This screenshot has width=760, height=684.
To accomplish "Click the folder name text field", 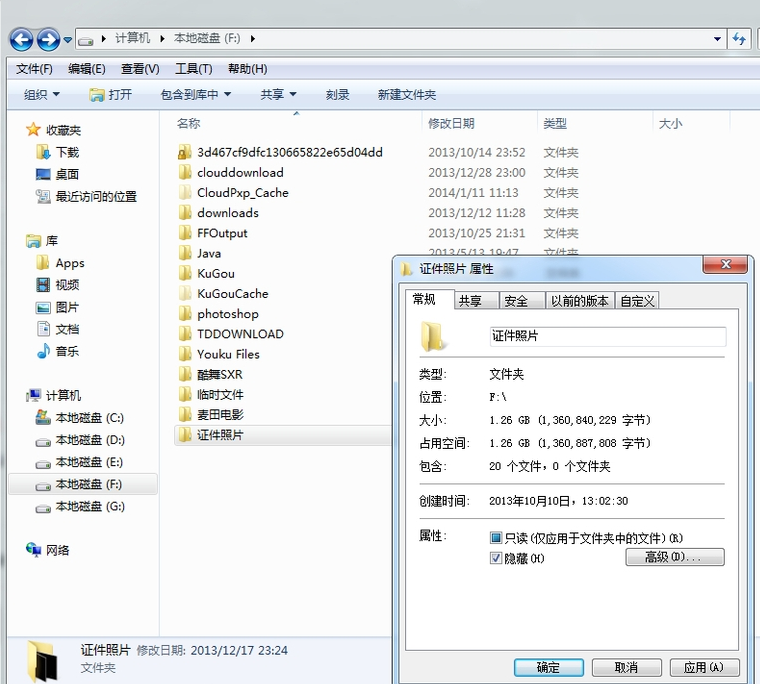I will 607,337.
